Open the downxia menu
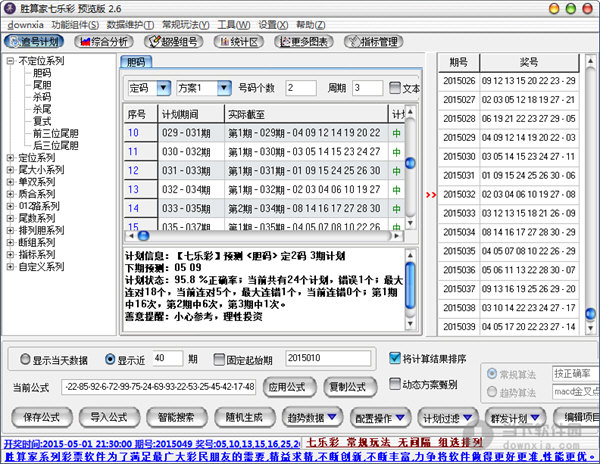Screen dimensions: 600x464 25,25
